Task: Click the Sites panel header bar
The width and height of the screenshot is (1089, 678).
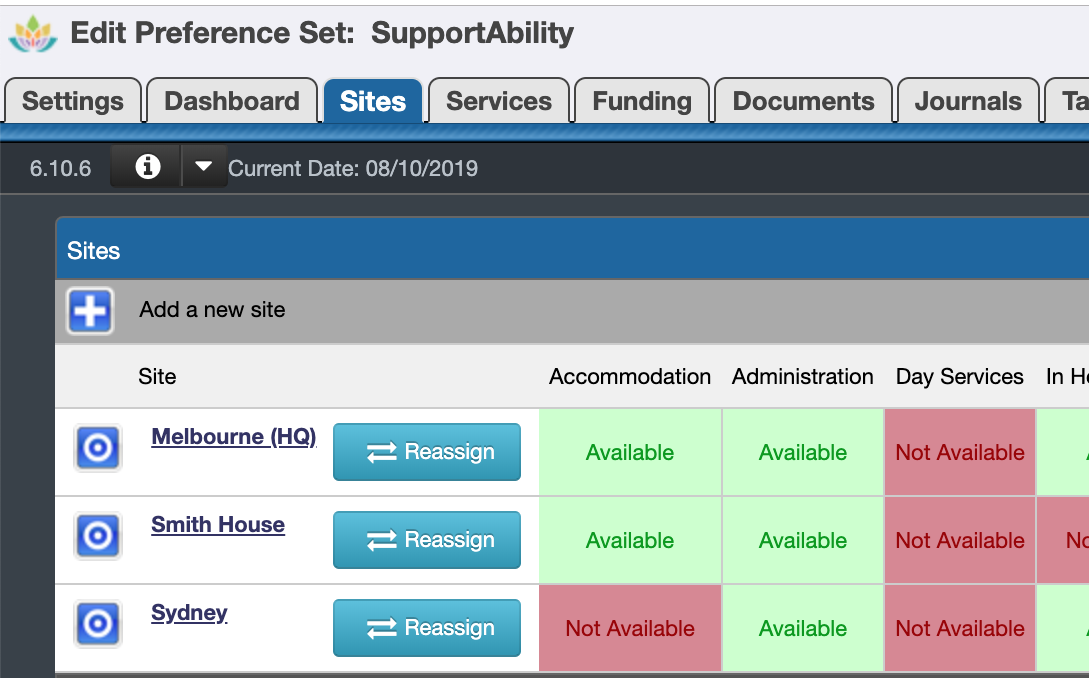Action: click(400, 250)
